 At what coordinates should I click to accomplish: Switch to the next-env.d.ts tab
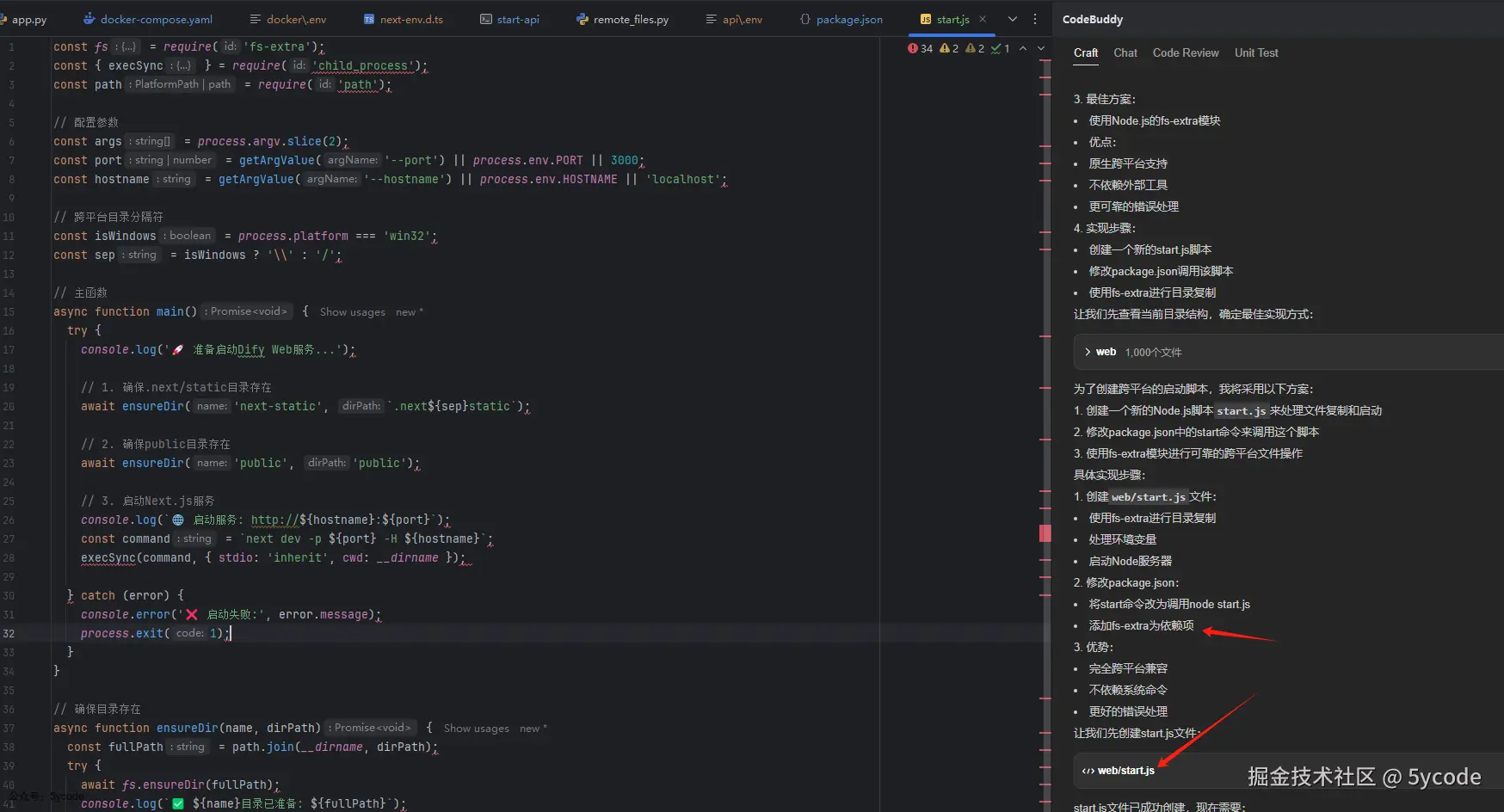click(x=411, y=19)
